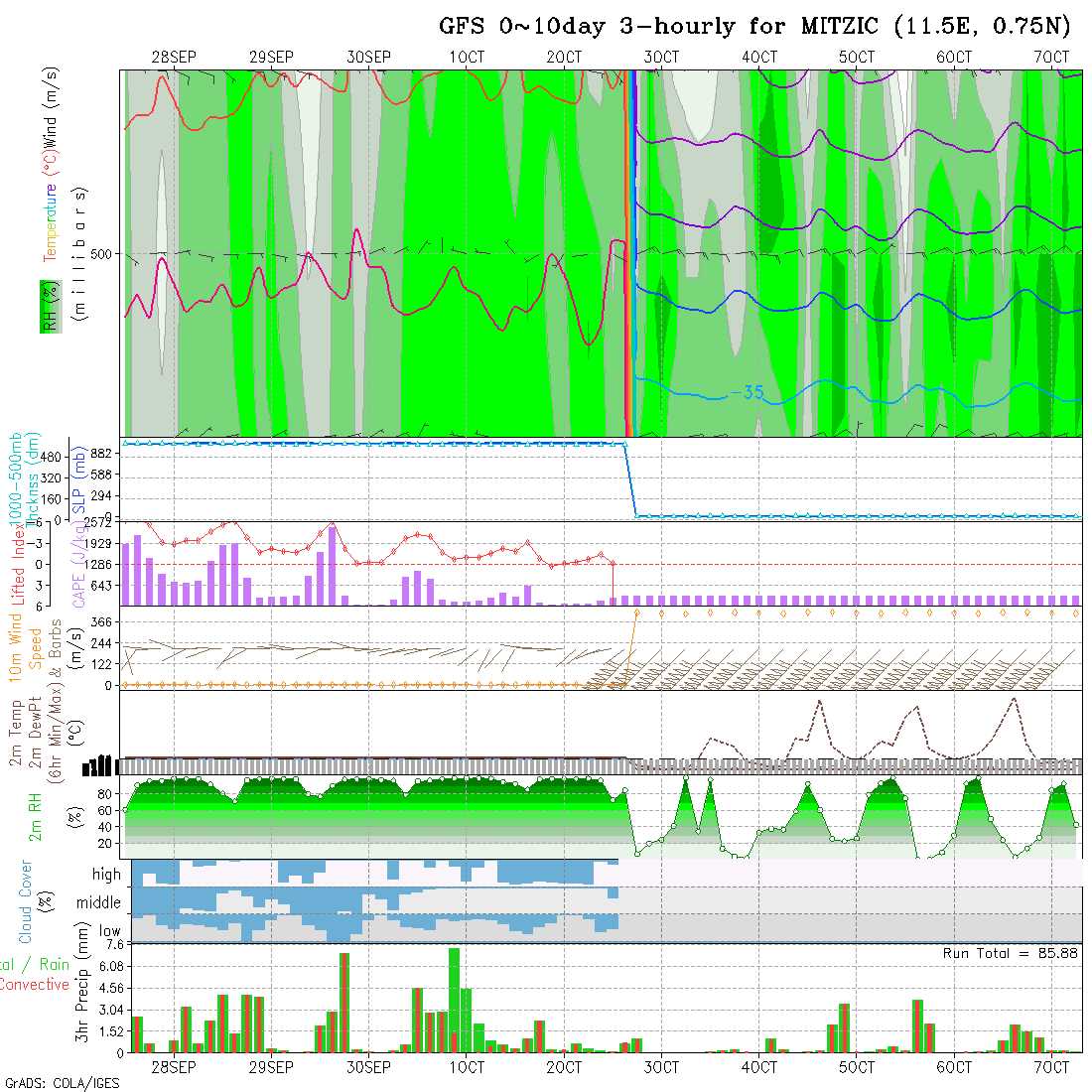The width and height of the screenshot is (1092, 1092).
Task: Click the "middle" cloud cover row label
Action: pos(98,903)
